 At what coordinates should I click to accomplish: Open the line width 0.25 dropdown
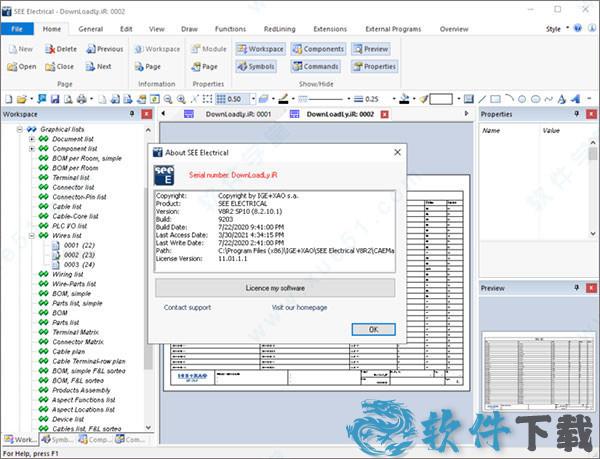394,99
